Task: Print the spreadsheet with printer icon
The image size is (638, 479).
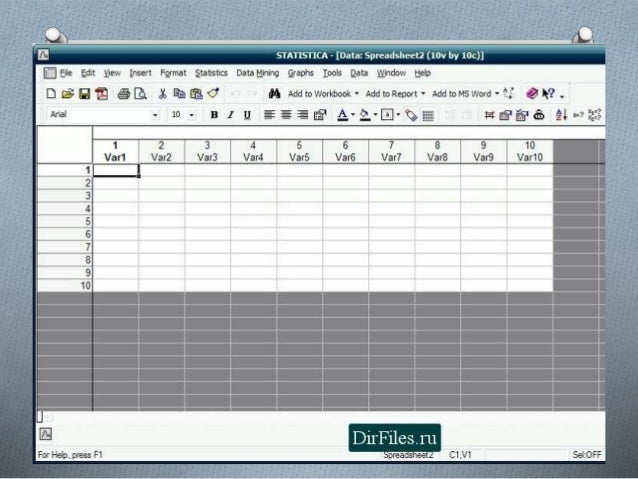Action: pyautogui.click(x=124, y=94)
